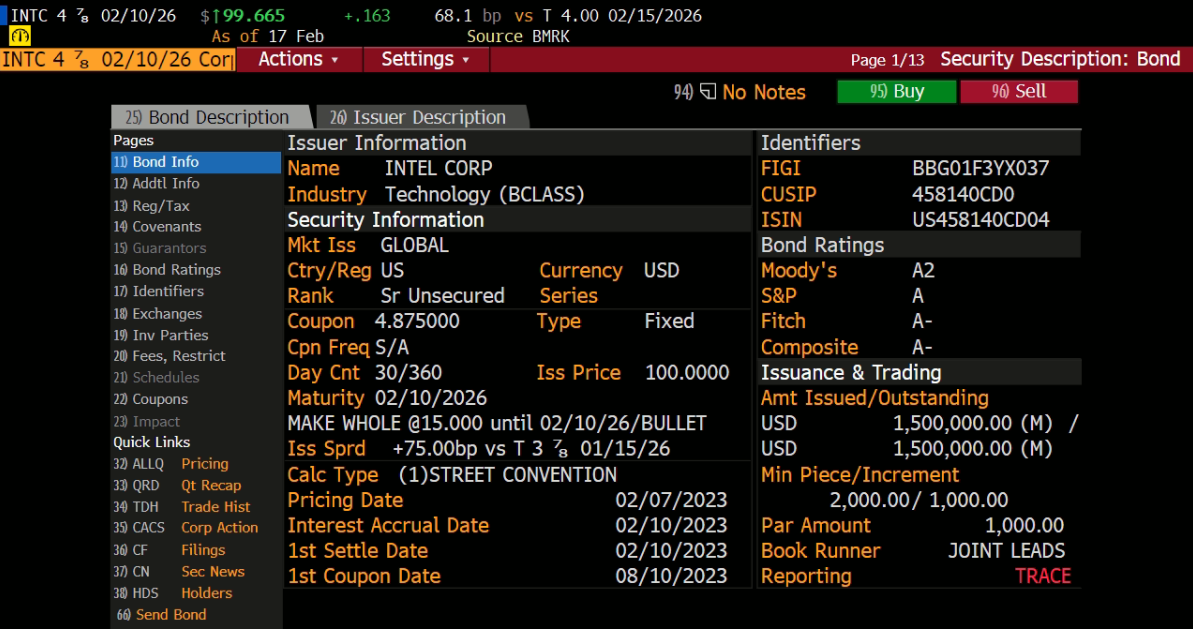Open the Bond Ratings page

pos(167,270)
